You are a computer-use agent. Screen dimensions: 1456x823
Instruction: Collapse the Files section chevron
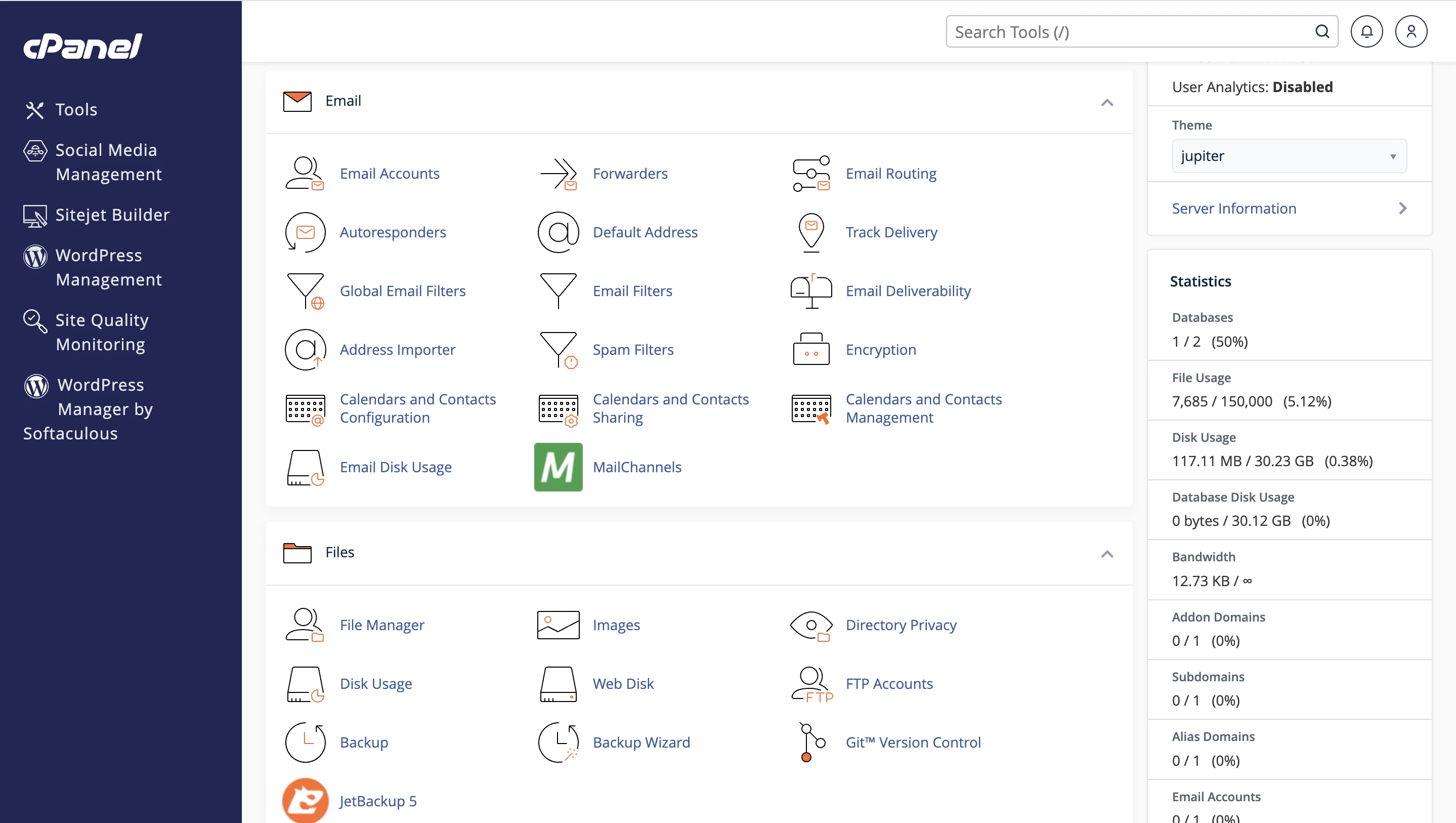click(x=1107, y=553)
